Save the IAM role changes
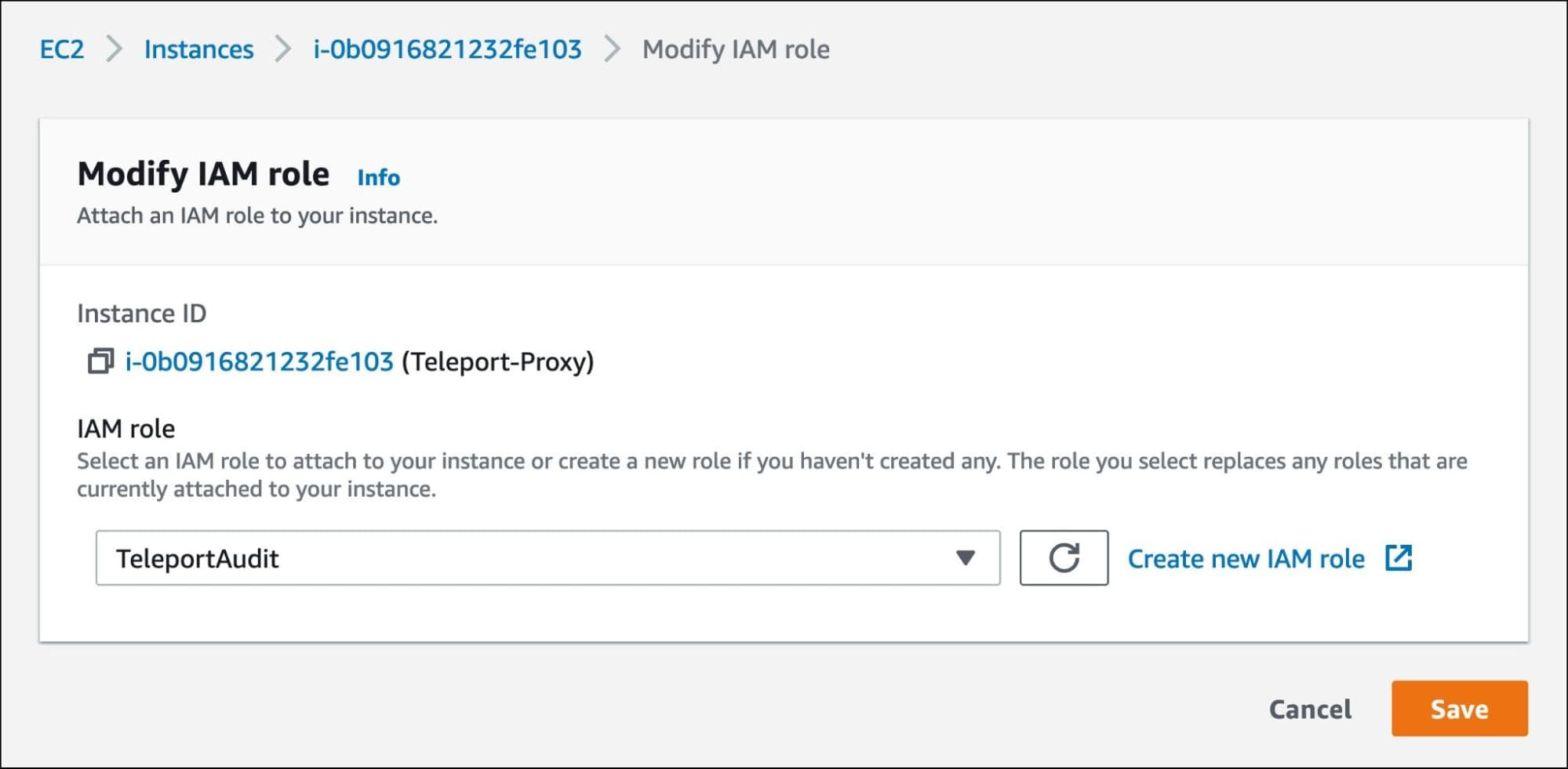1568x769 pixels. coord(1459,709)
